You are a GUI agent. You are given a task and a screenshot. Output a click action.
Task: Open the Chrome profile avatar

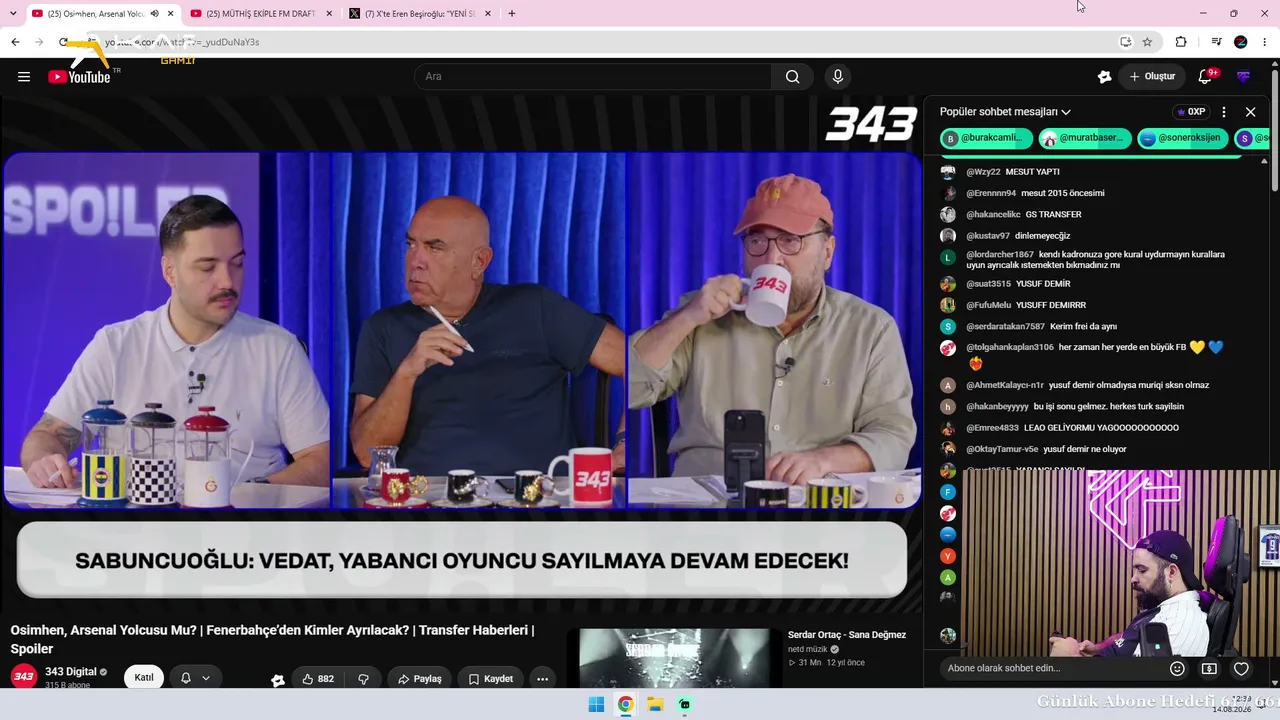(x=1241, y=42)
